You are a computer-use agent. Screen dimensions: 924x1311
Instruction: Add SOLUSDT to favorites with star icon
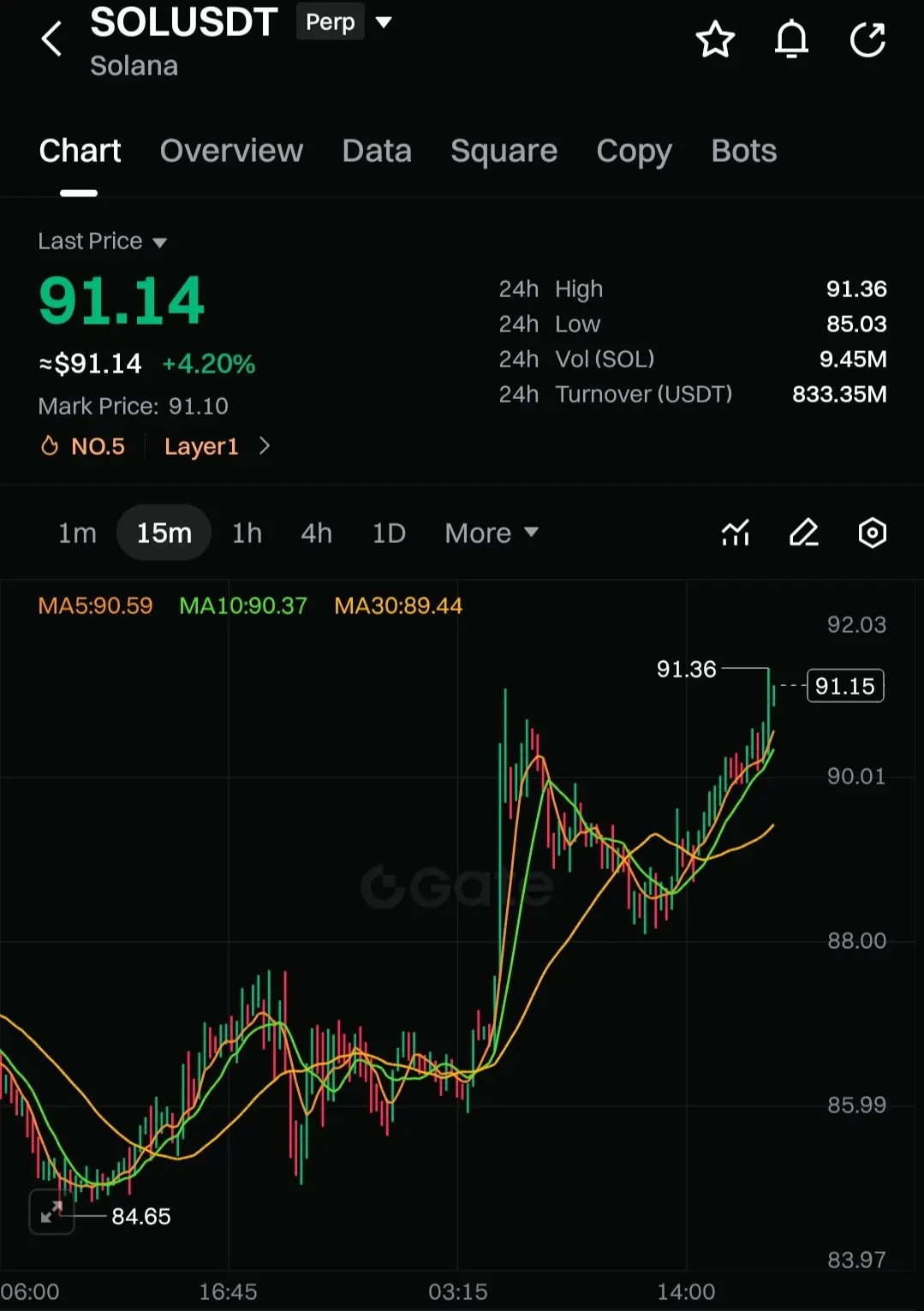tap(715, 39)
